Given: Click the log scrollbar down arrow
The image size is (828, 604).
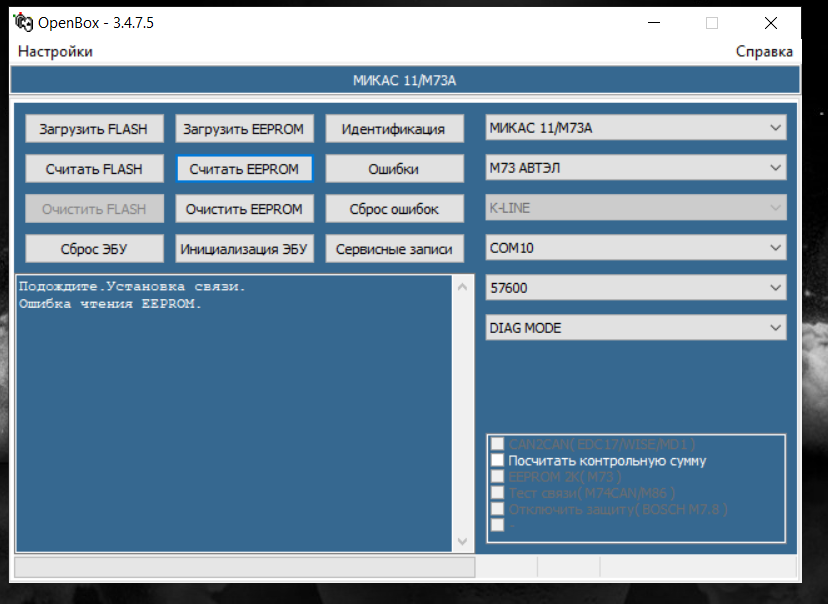Looking at the screenshot, I should pyautogui.click(x=462, y=541).
